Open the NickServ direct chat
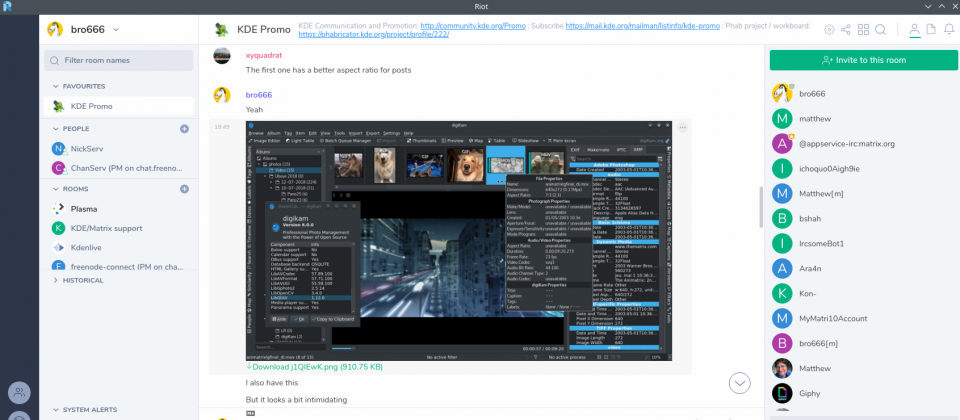 point(119,149)
